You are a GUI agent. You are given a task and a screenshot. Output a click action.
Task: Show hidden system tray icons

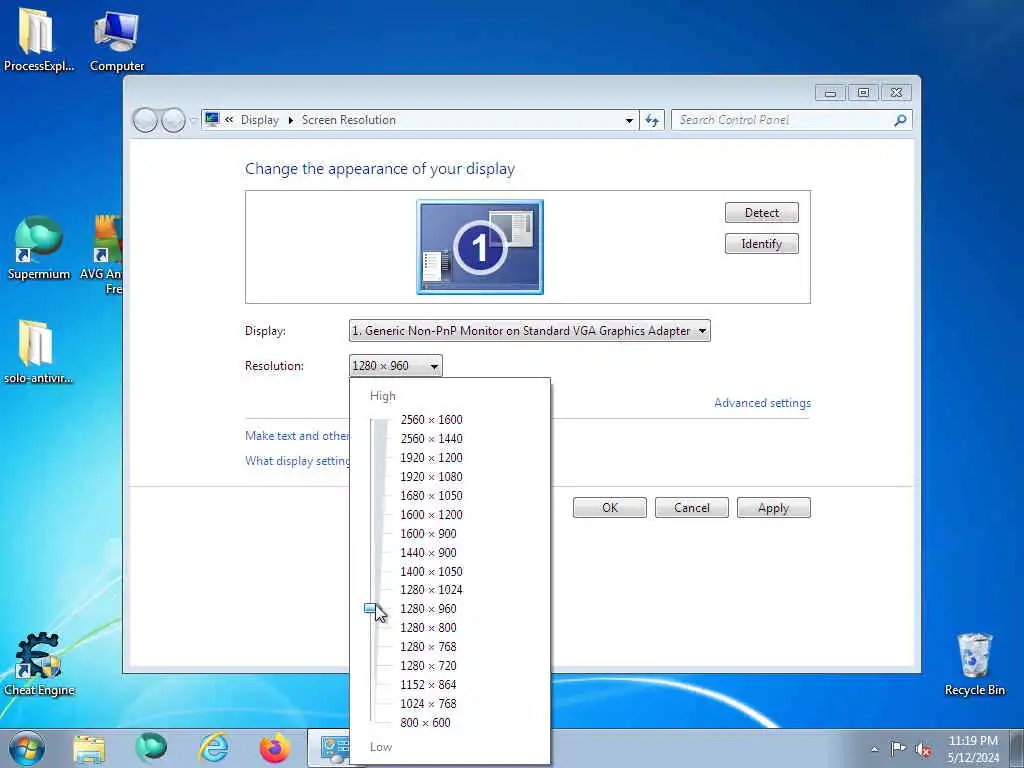(x=874, y=749)
